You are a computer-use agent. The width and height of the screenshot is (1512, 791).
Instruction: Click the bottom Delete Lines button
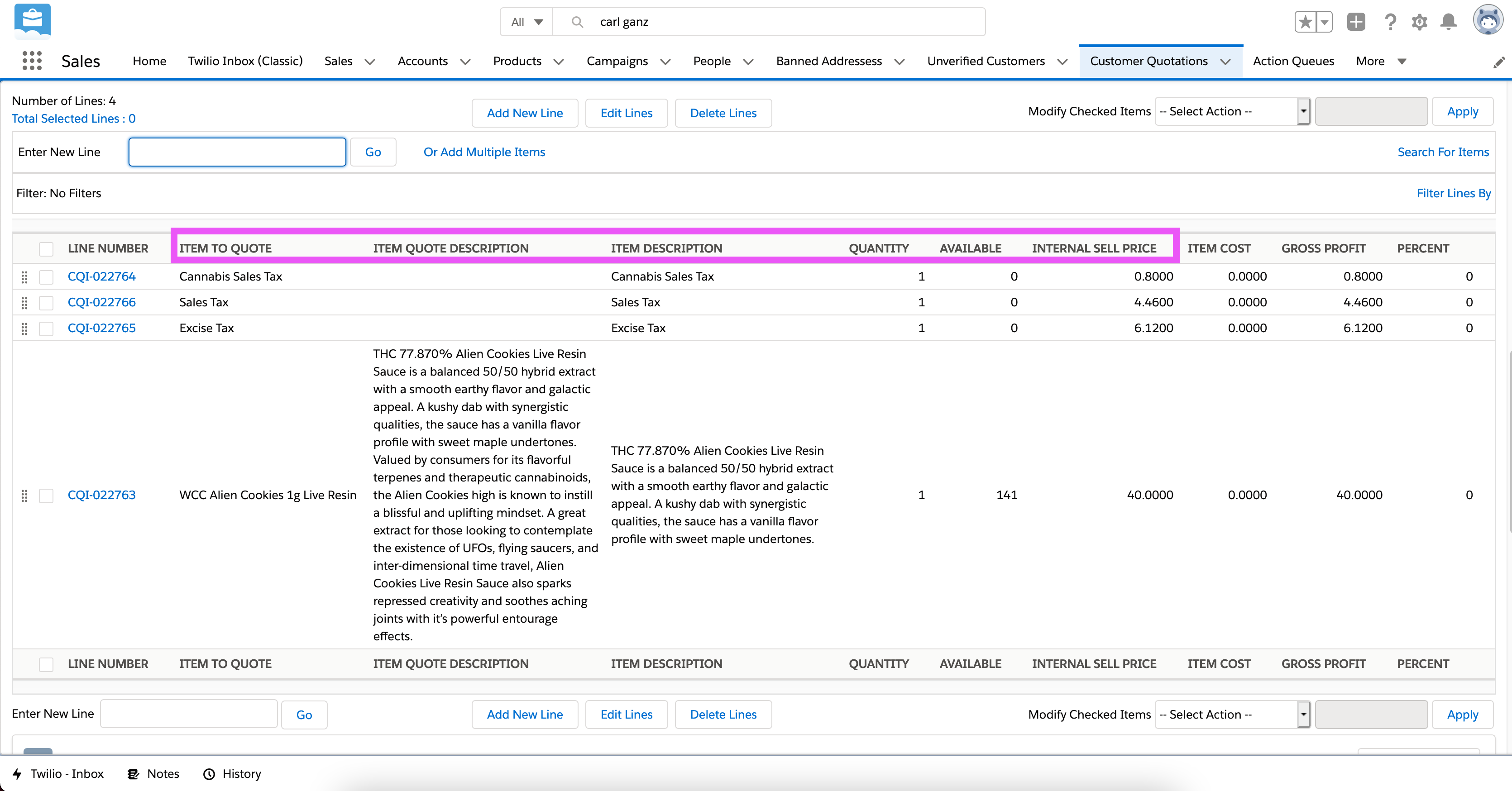723,714
